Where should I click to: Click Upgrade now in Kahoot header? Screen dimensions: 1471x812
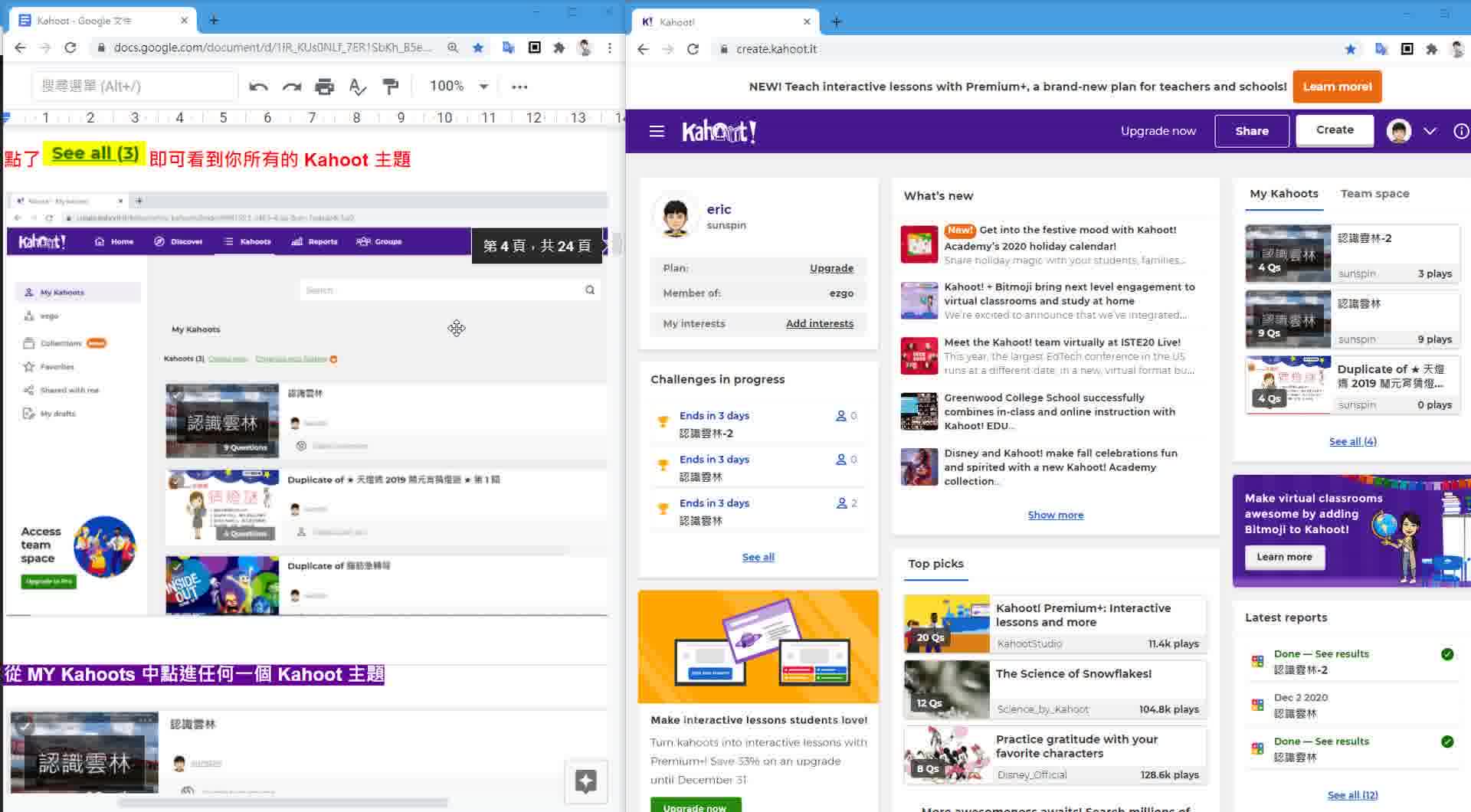tap(1158, 131)
